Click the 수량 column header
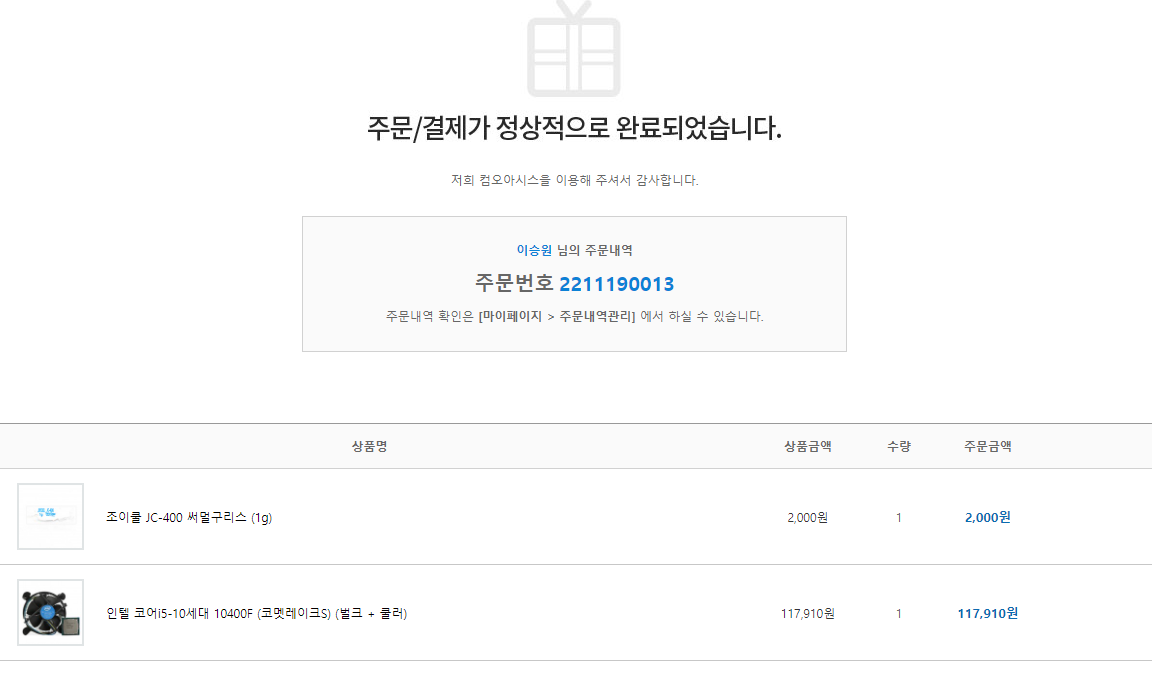The image size is (1152, 681). click(x=898, y=446)
